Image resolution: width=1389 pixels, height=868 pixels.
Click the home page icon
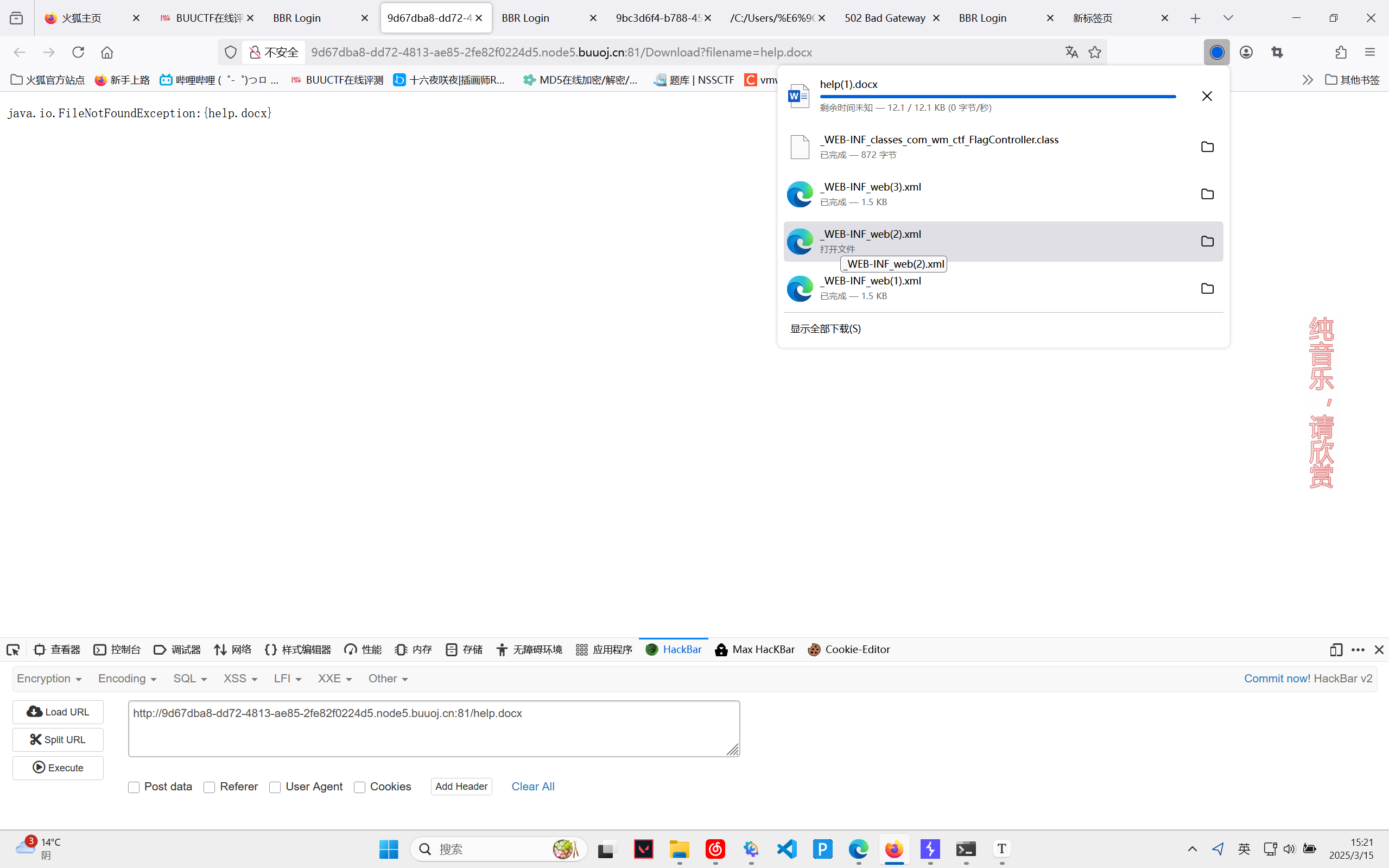107,52
